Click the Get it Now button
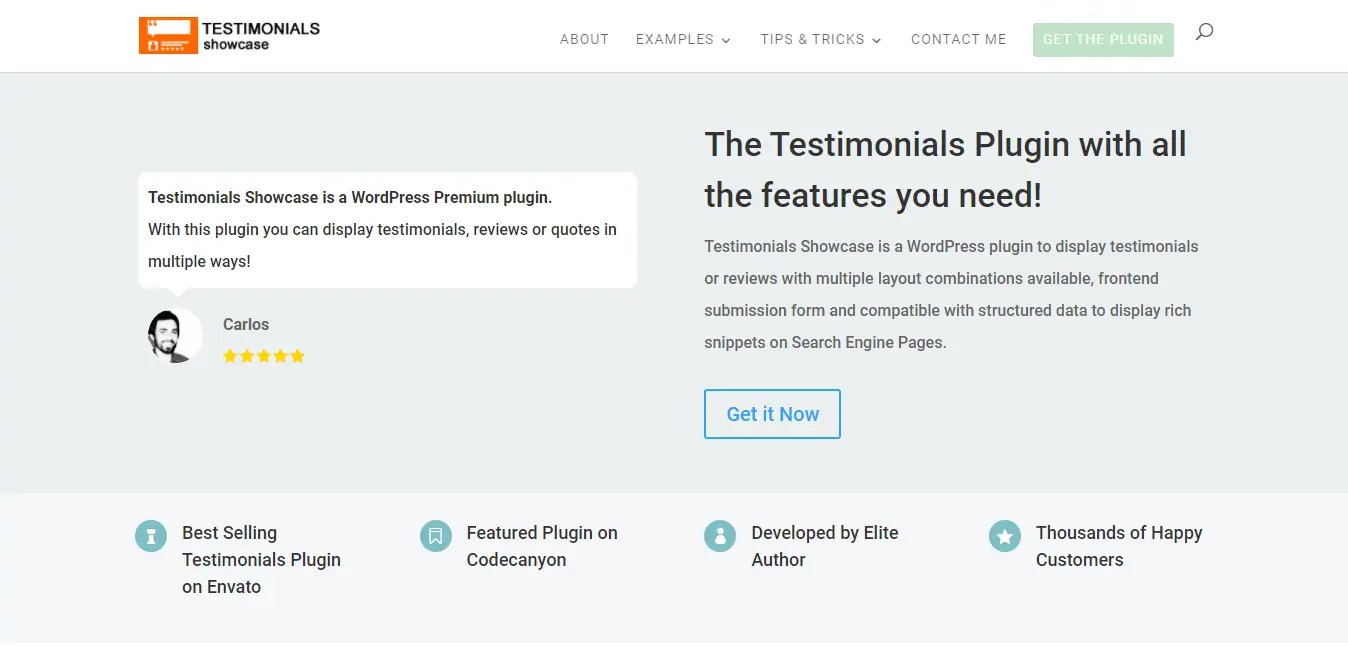The height and width of the screenshot is (646, 1348). [x=772, y=414]
